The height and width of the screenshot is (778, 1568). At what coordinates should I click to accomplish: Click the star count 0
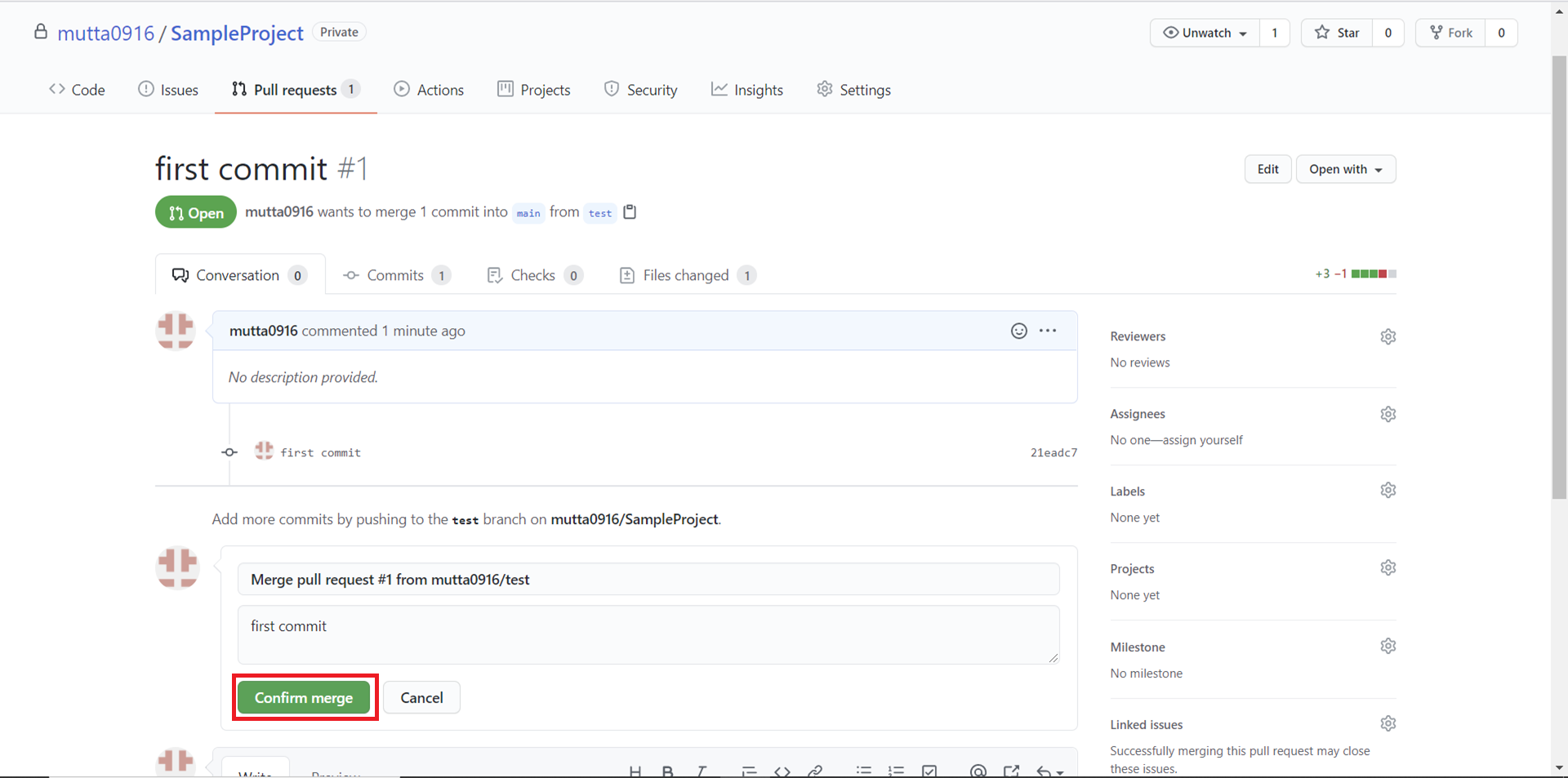click(1388, 33)
